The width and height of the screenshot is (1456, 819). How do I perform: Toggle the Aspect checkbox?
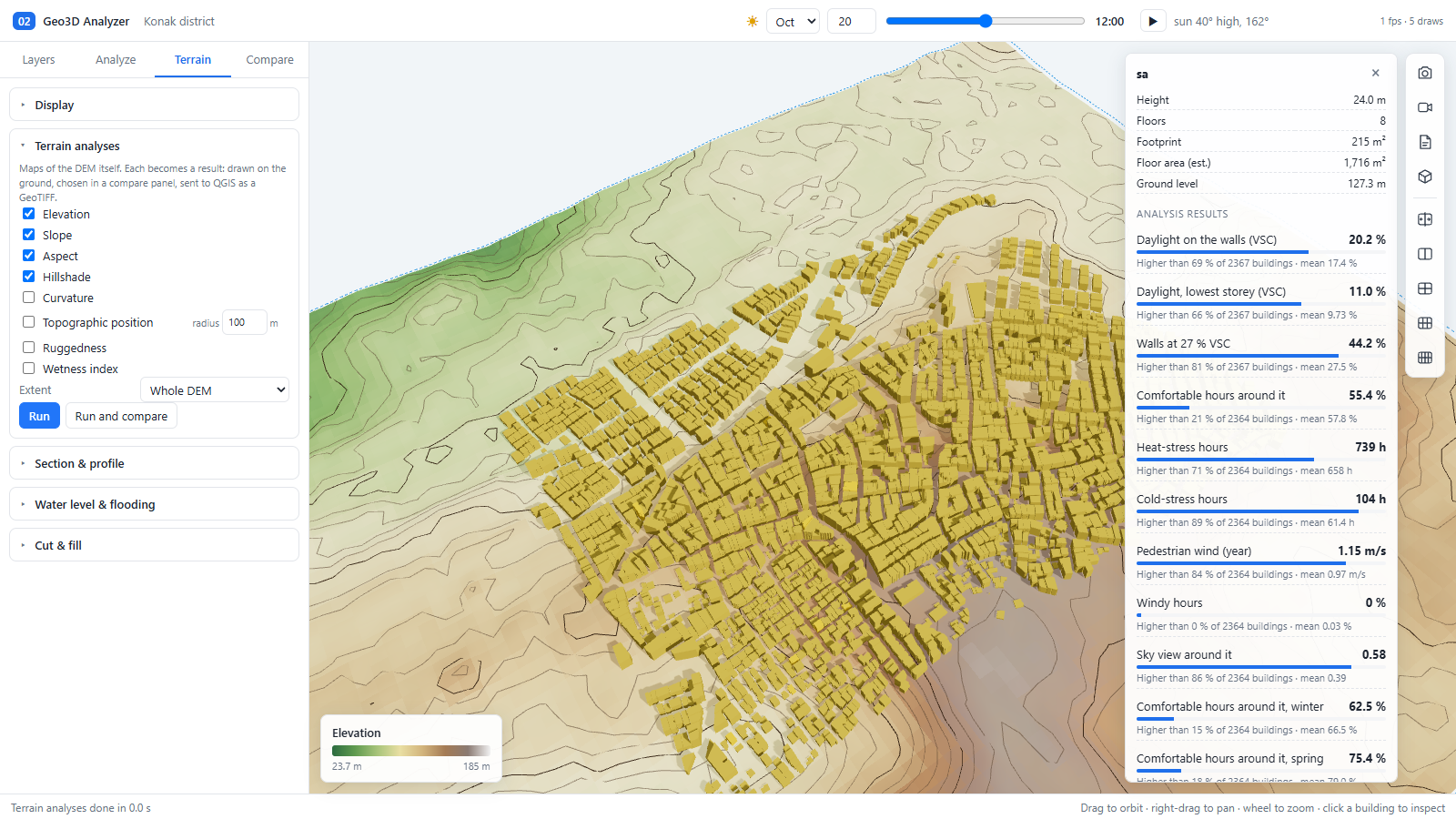29,256
